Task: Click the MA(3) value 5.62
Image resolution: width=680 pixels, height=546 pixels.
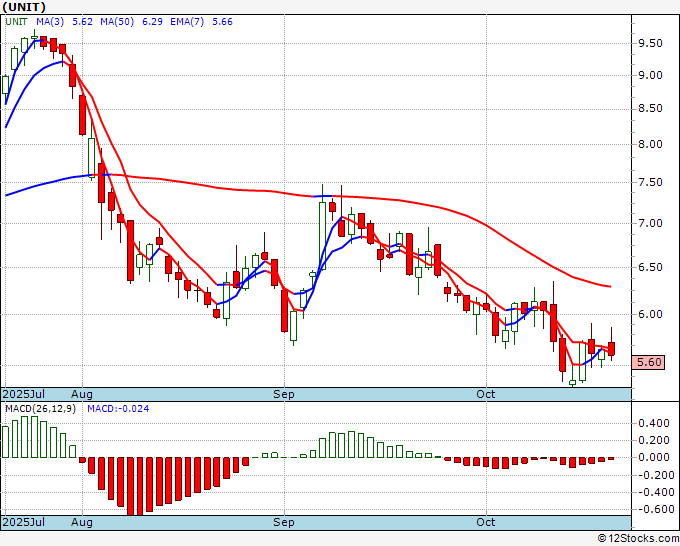Action: (x=82, y=22)
